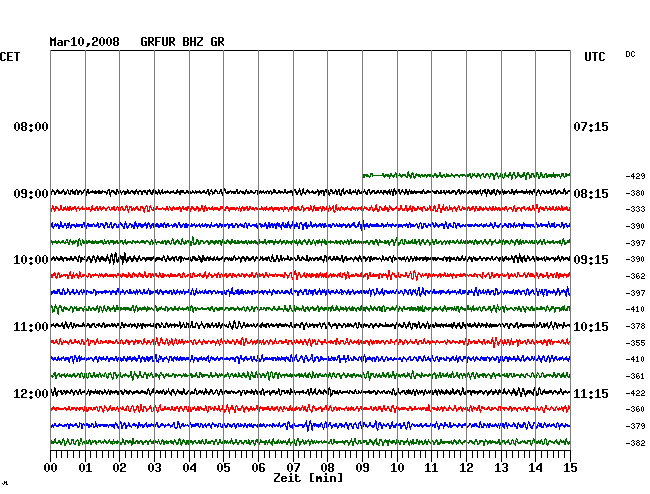Select minute tick label 13
The height and width of the screenshot is (494, 650).
501,468
